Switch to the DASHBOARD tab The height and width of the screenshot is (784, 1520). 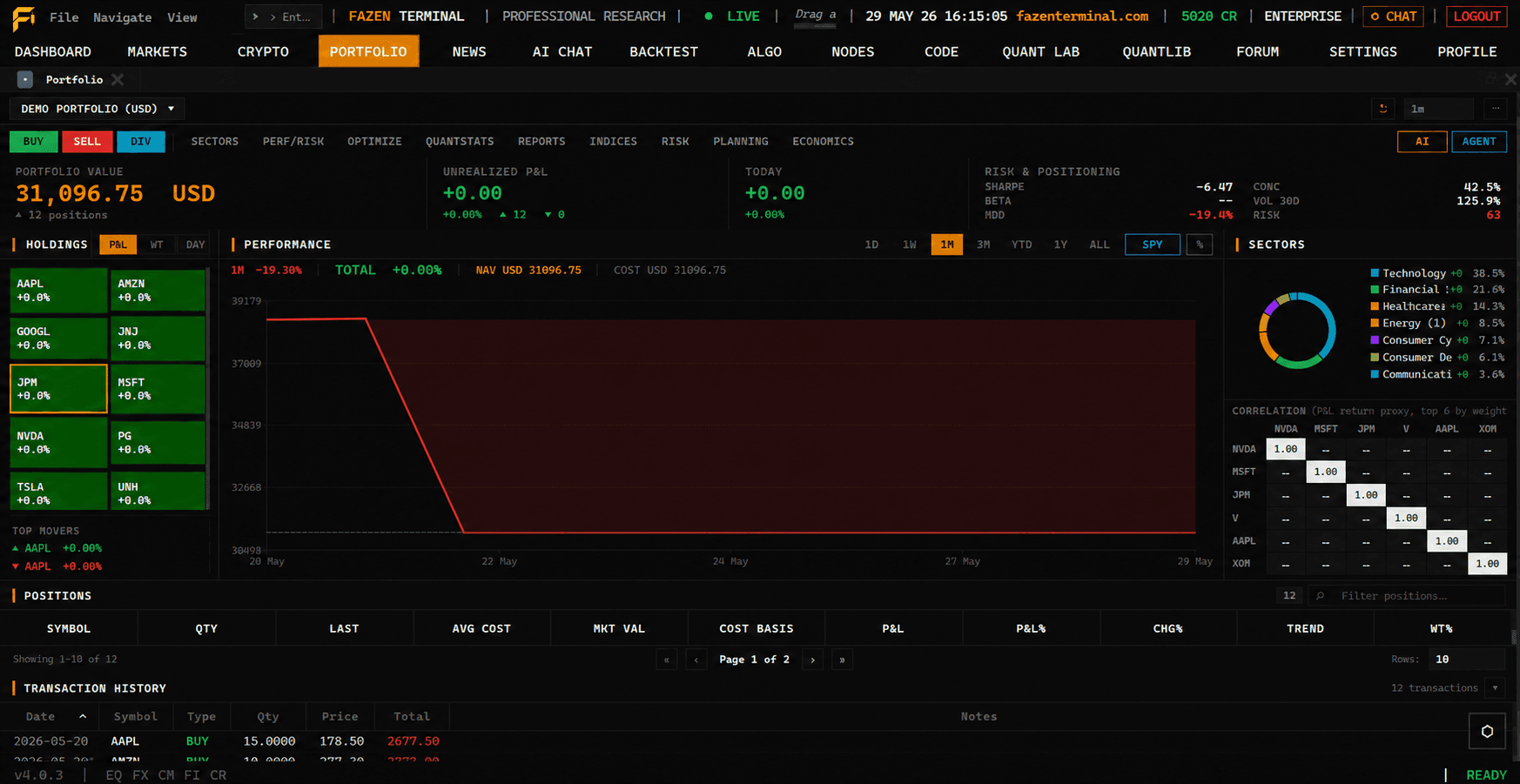[53, 52]
